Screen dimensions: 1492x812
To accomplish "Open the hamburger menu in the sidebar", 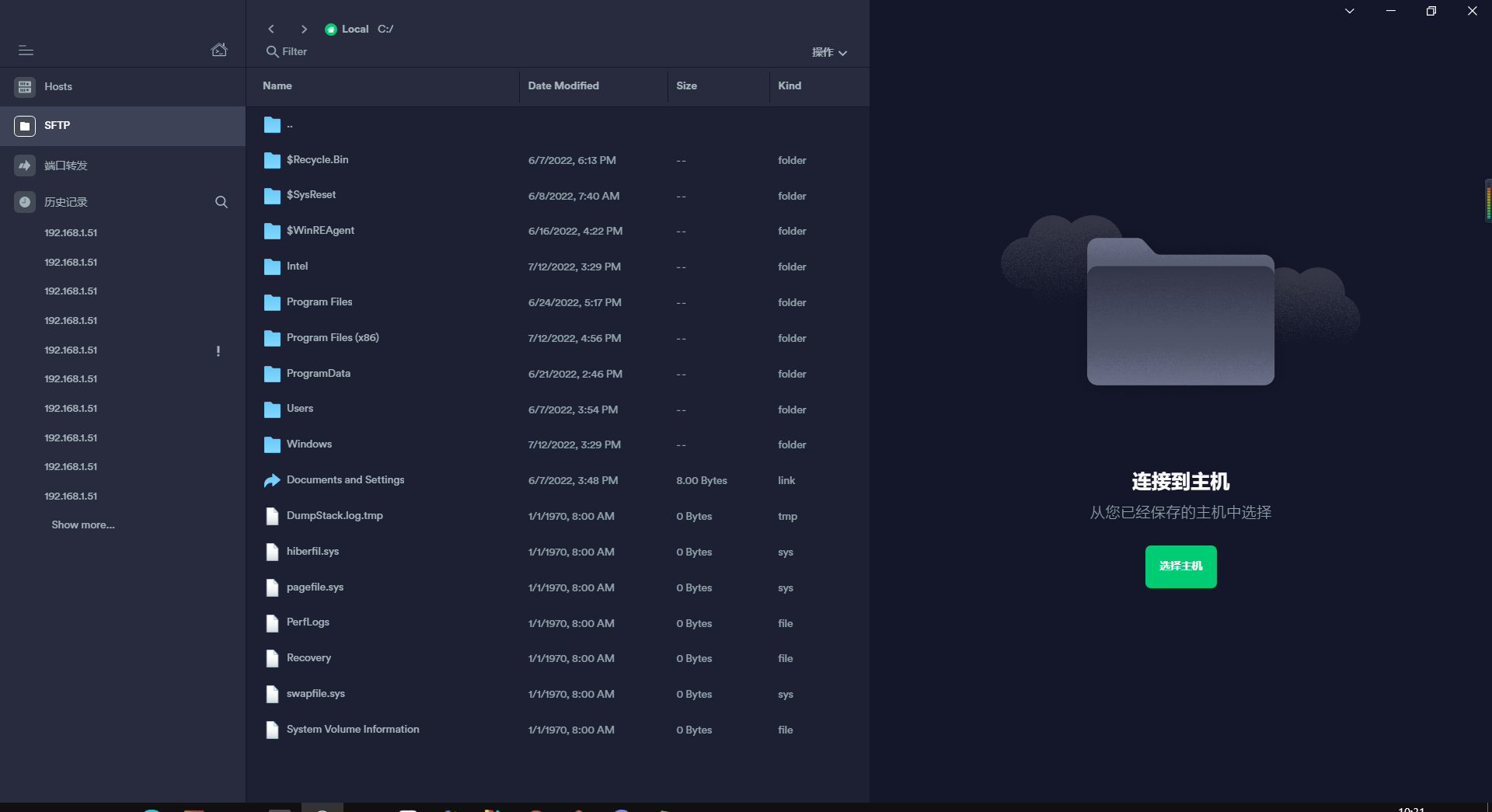I will point(26,51).
